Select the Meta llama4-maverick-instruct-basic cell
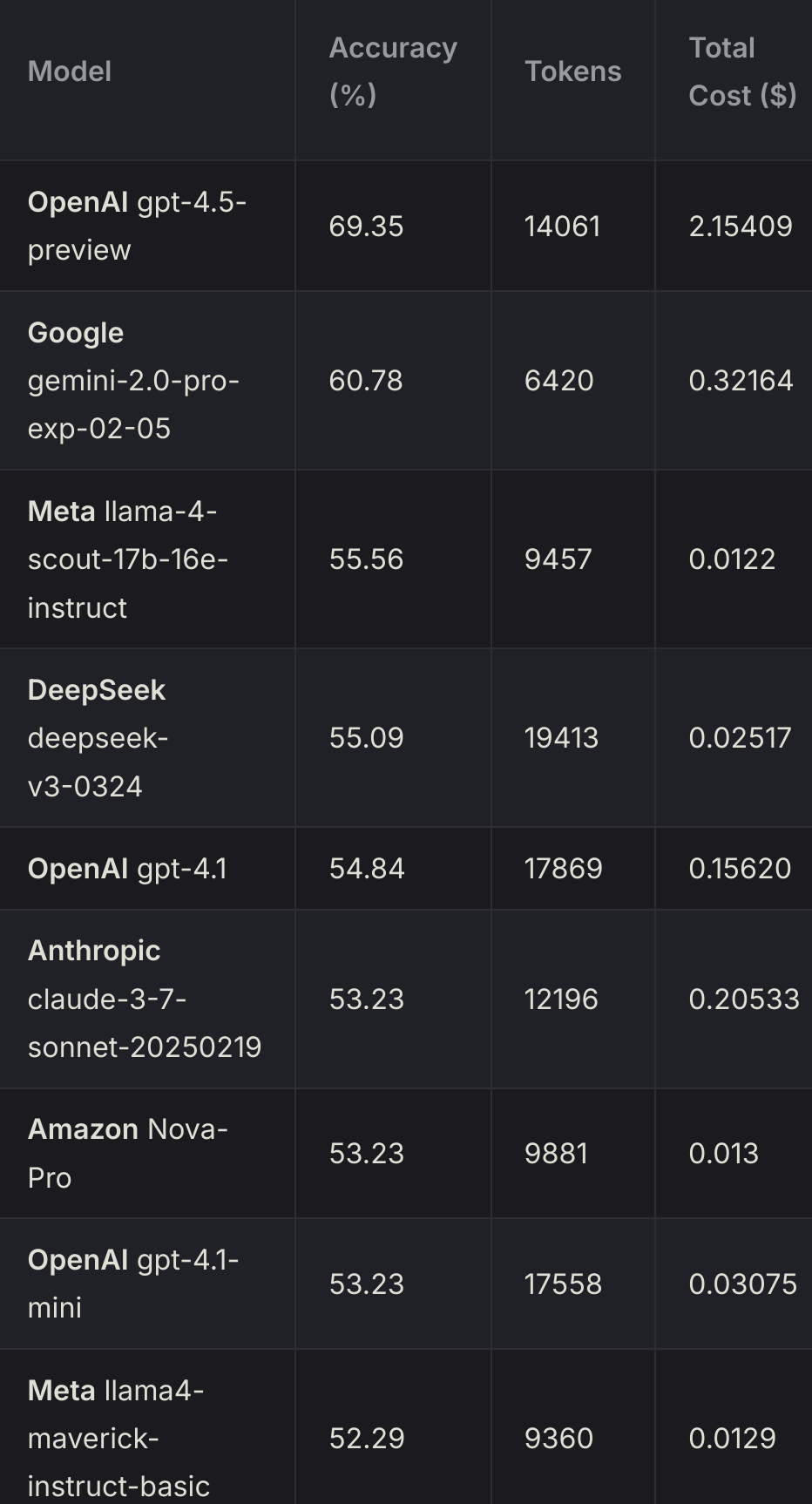The width and height of the screenshot is (812, 1504). click(118, 1438)
